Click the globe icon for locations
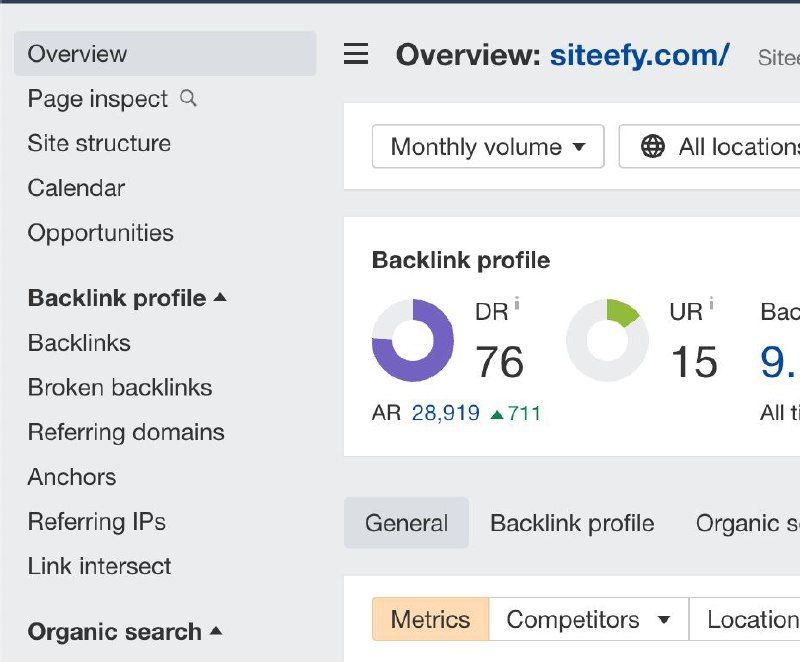The image size is (800, 662). coord(653,147)
